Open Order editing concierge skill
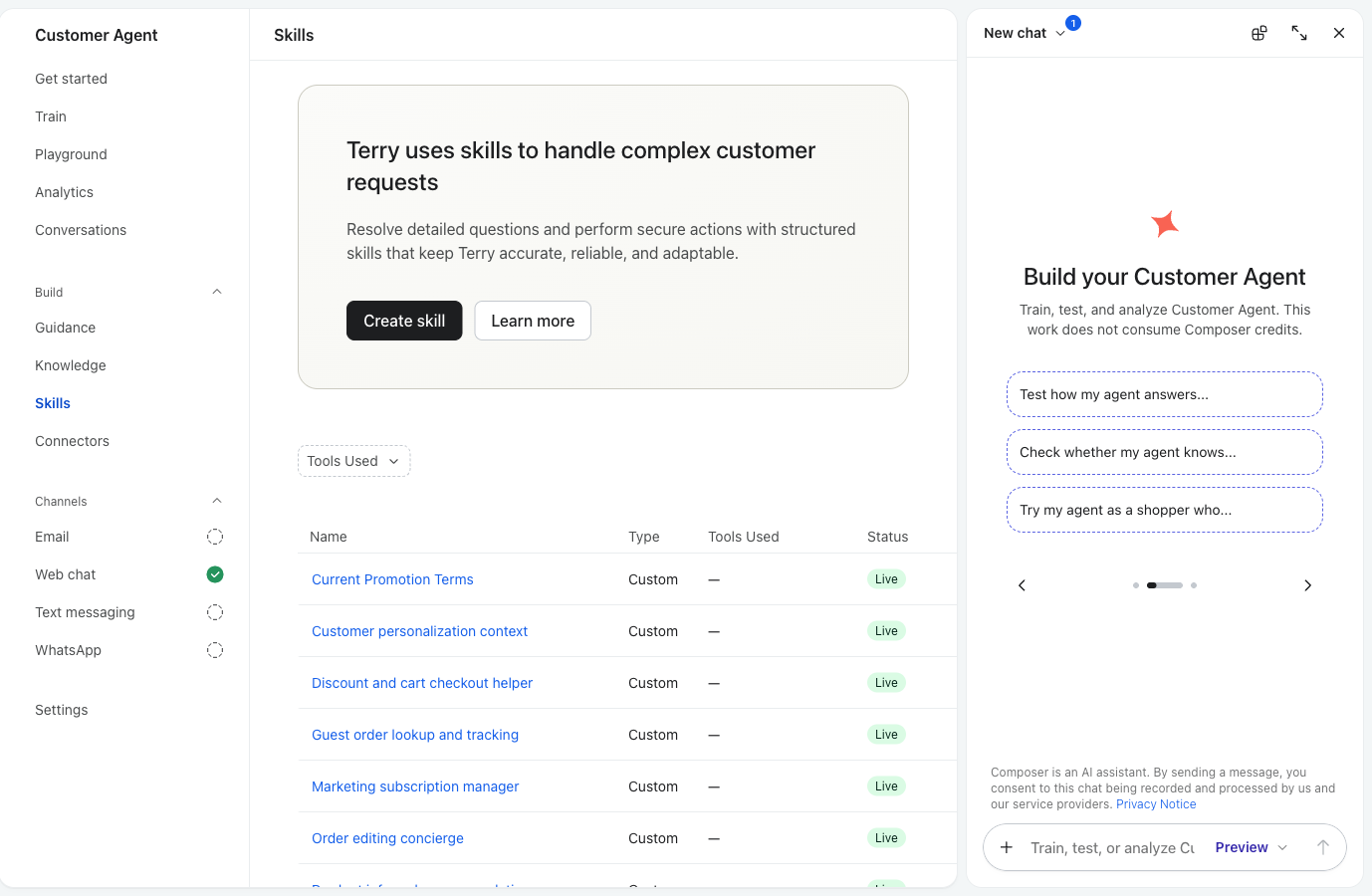The width and height of the screenshot is (1372, 896). point(387,838)
